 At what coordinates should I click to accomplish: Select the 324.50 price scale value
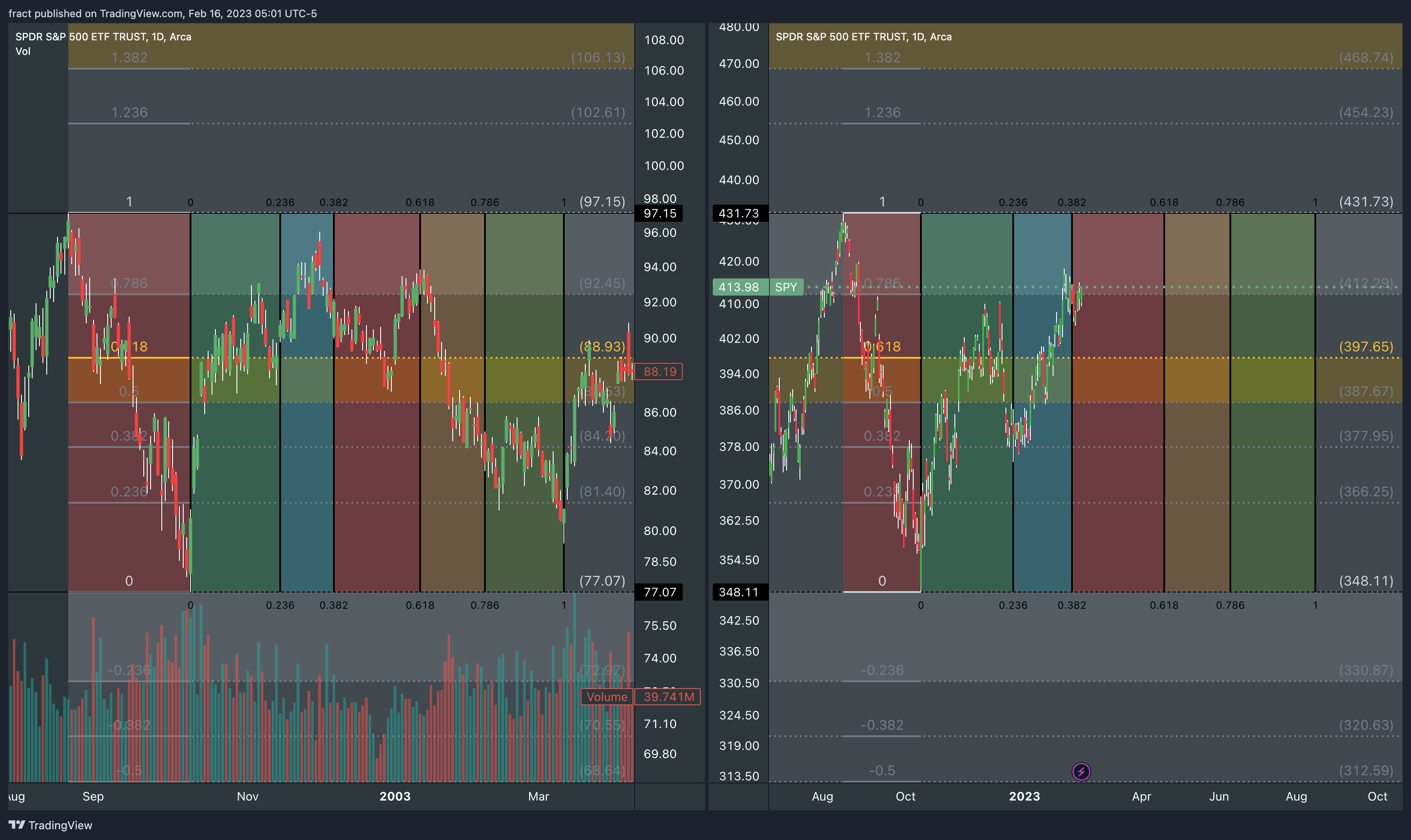(x=739, y=715)
